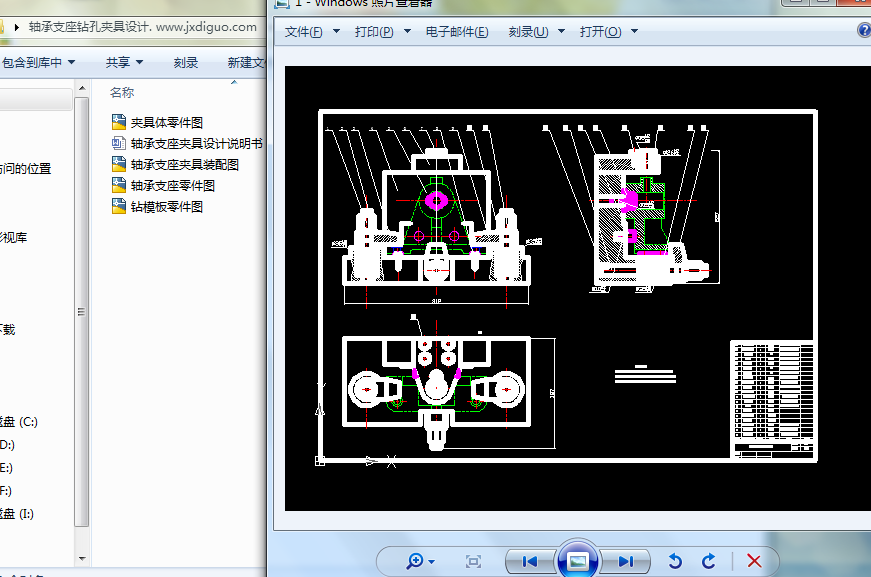Expand zoom magnifier dropdown arrow
The width and height of the screenshot is (871, 577).
(432, 562)
